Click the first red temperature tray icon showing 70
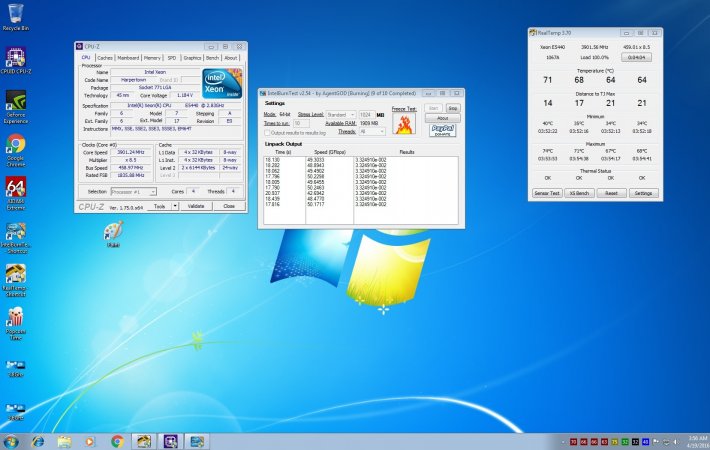 tap(573, 442)
